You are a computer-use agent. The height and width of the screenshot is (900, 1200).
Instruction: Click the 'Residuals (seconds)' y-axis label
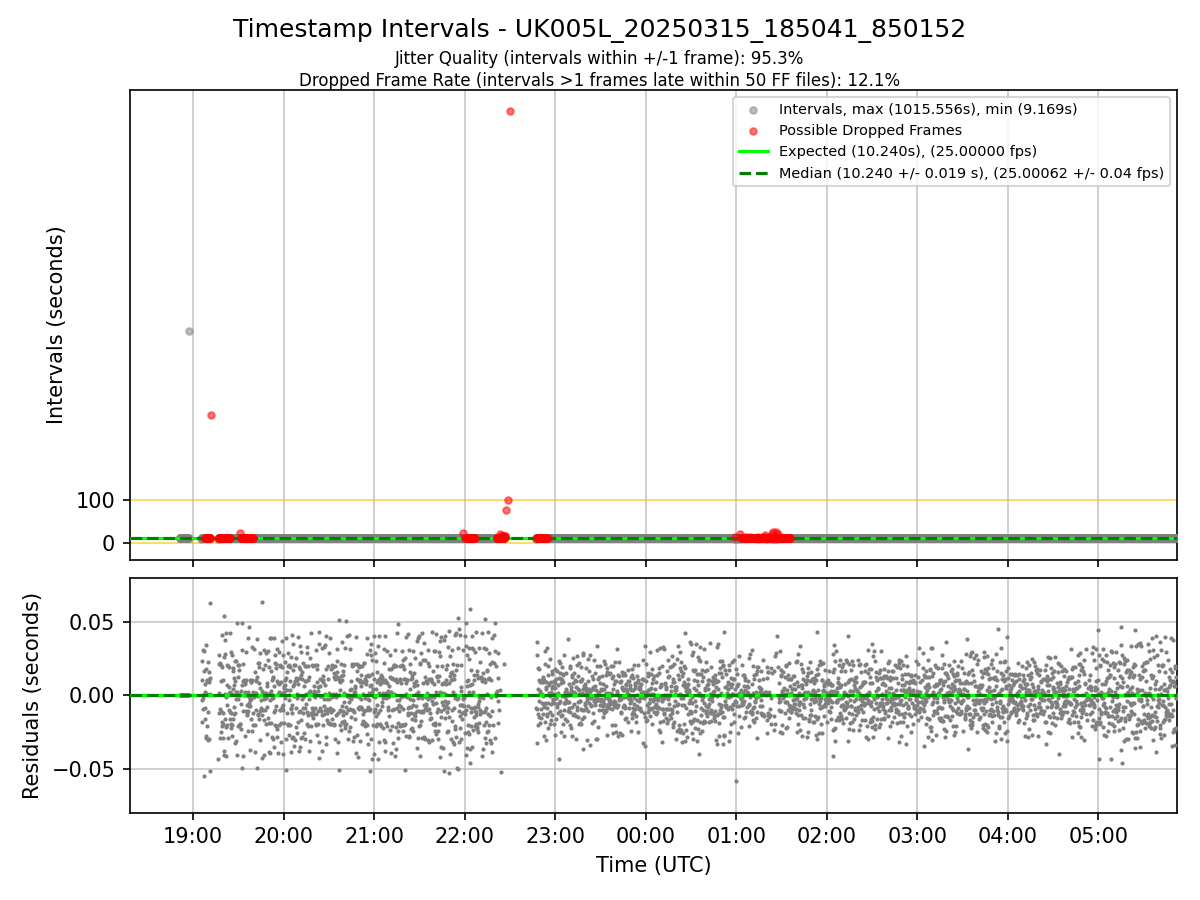click(32, 696)
